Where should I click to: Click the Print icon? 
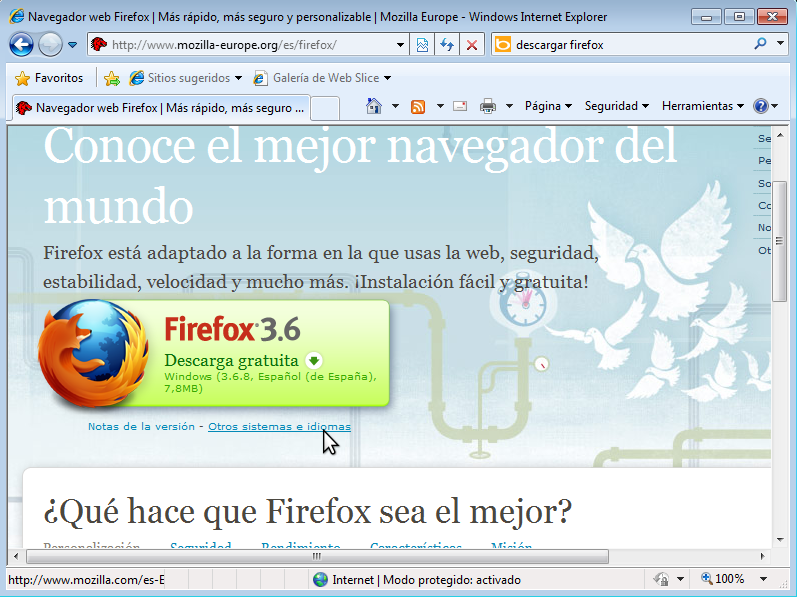pos(487,106)
